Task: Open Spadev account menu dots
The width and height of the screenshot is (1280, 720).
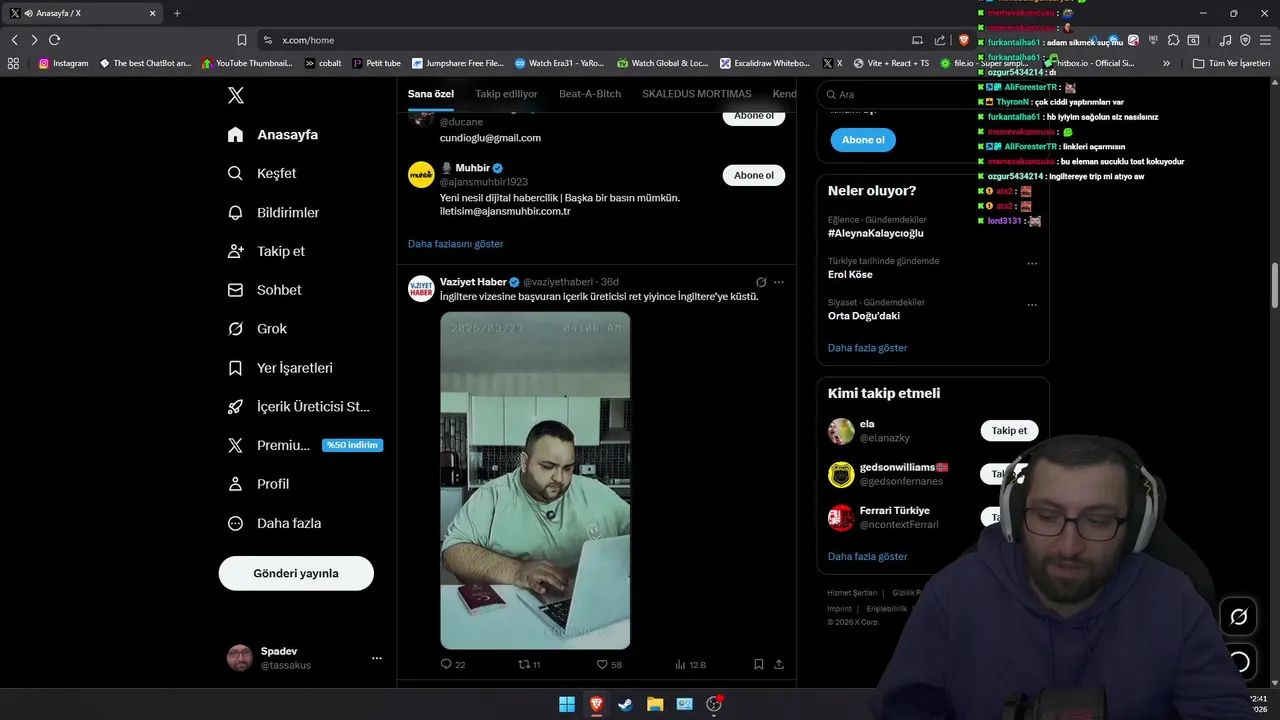Action: (x=377, y=658)
